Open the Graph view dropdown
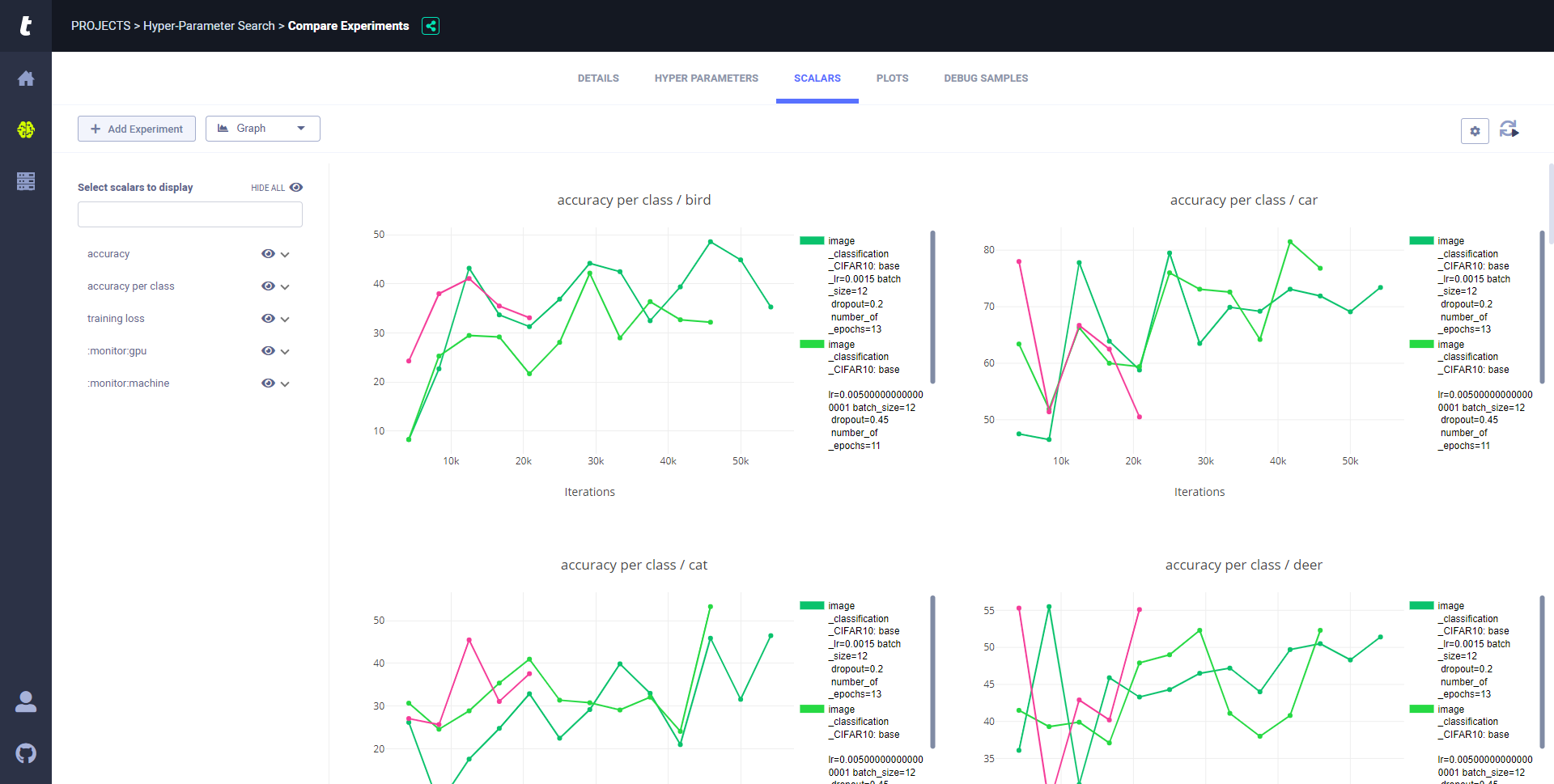The image size is (1554, 784). pos(263,129)
